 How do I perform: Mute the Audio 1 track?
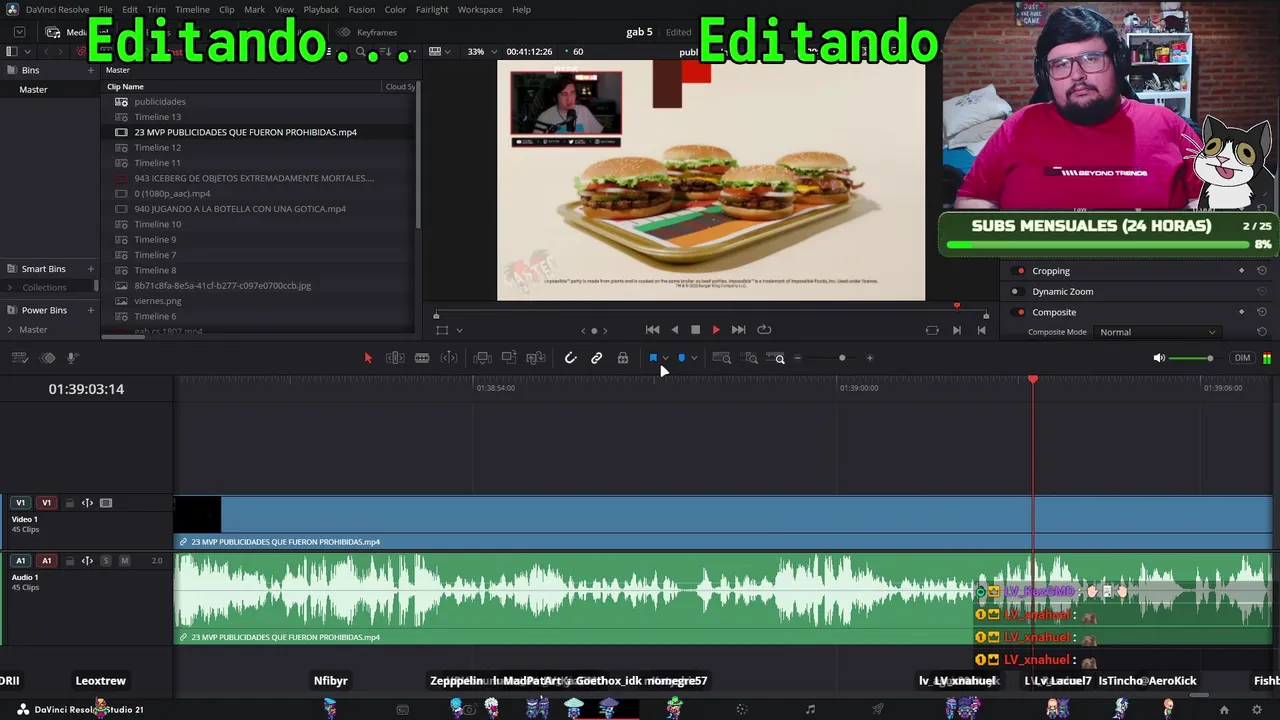tap(124, 561)
